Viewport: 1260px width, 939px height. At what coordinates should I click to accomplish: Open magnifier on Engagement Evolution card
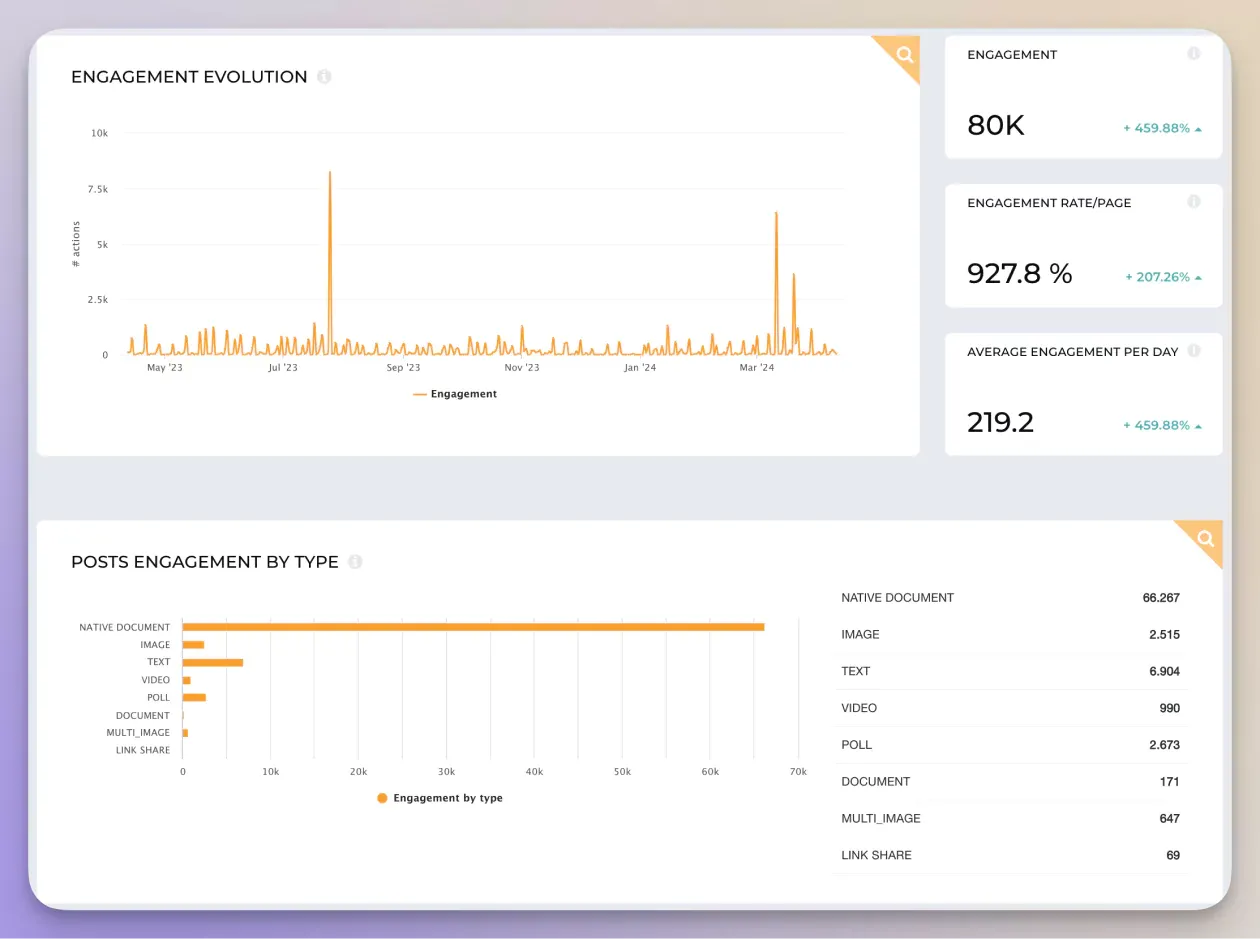(904, 54)
